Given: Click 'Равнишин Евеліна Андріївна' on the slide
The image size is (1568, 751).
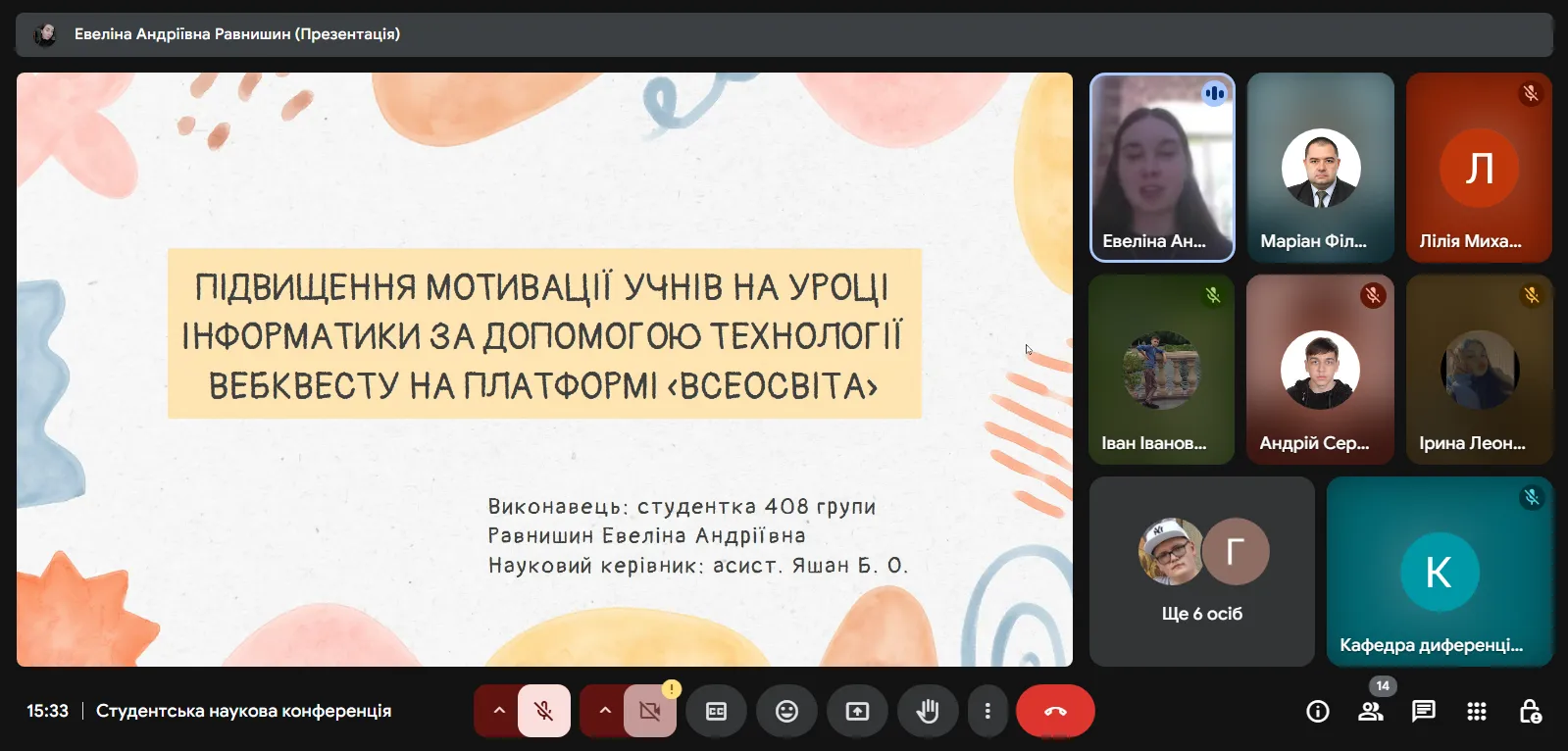Looking at the screenshot, I should (647, 536).
